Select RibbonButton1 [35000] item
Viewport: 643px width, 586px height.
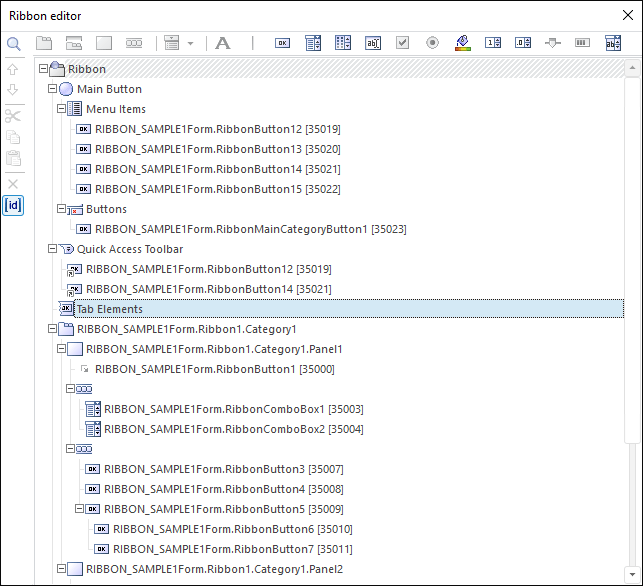tap(215, 369)
